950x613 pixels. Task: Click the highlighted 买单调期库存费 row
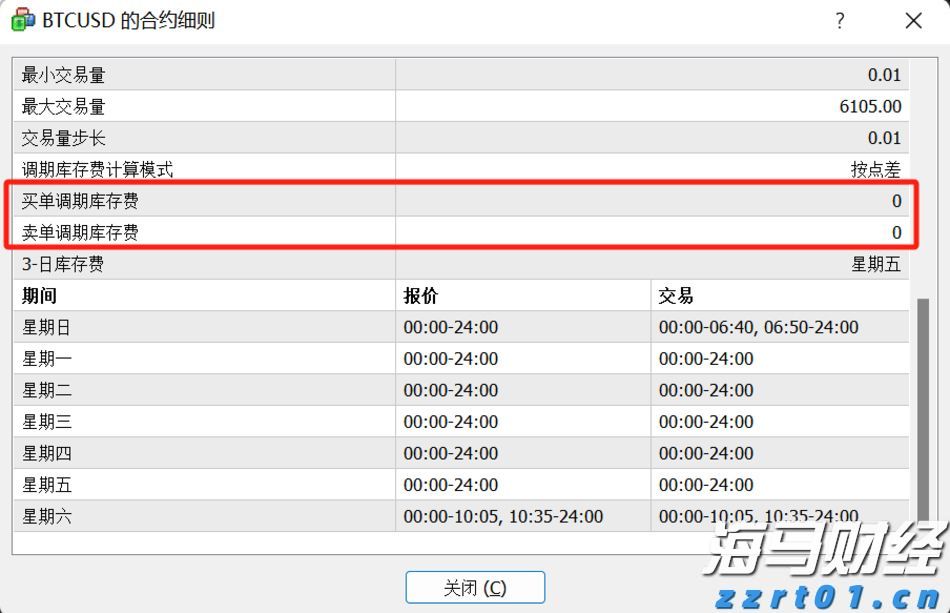(x=200, y=201)
